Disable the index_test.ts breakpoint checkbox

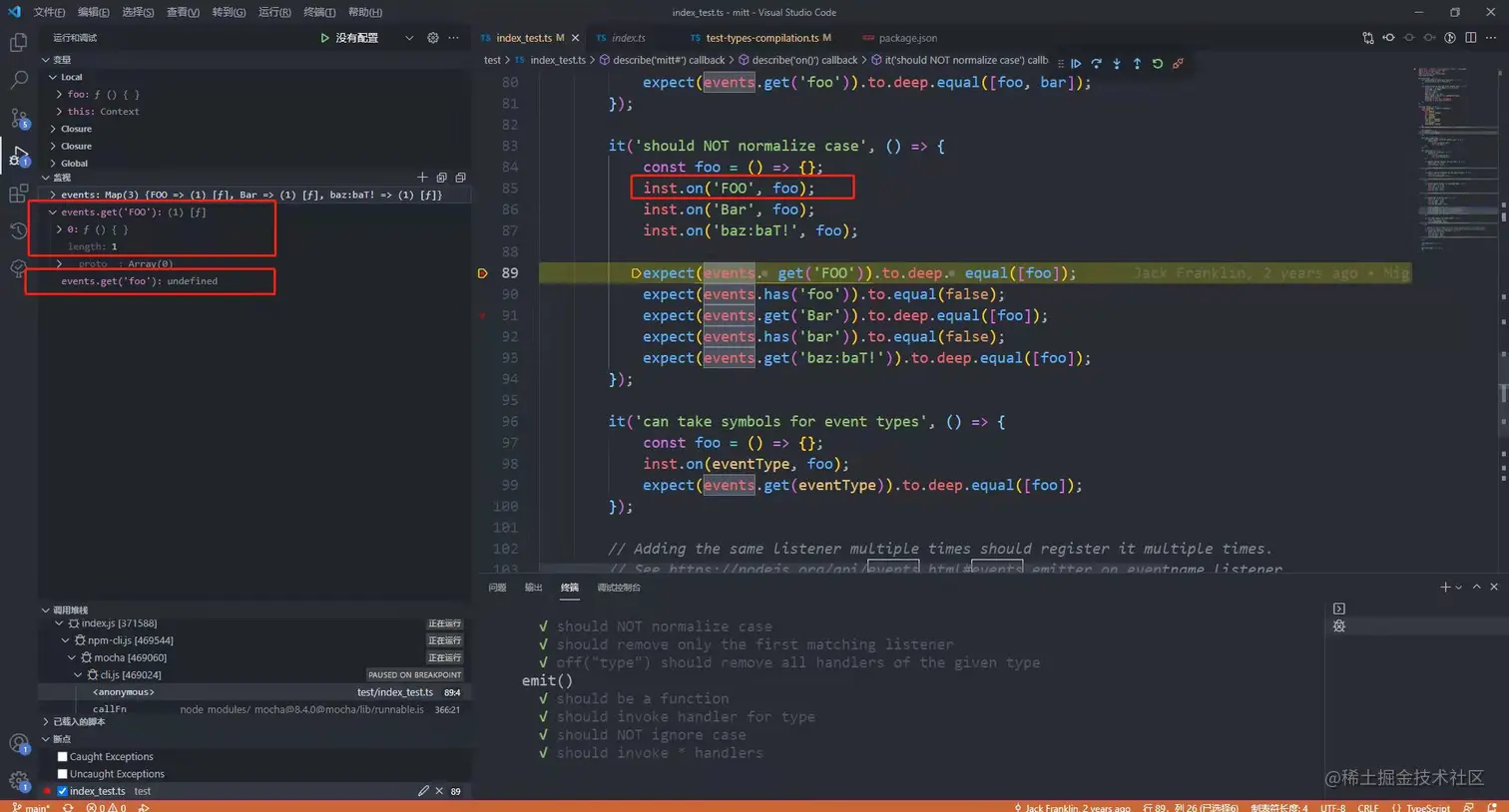(63, 791)
